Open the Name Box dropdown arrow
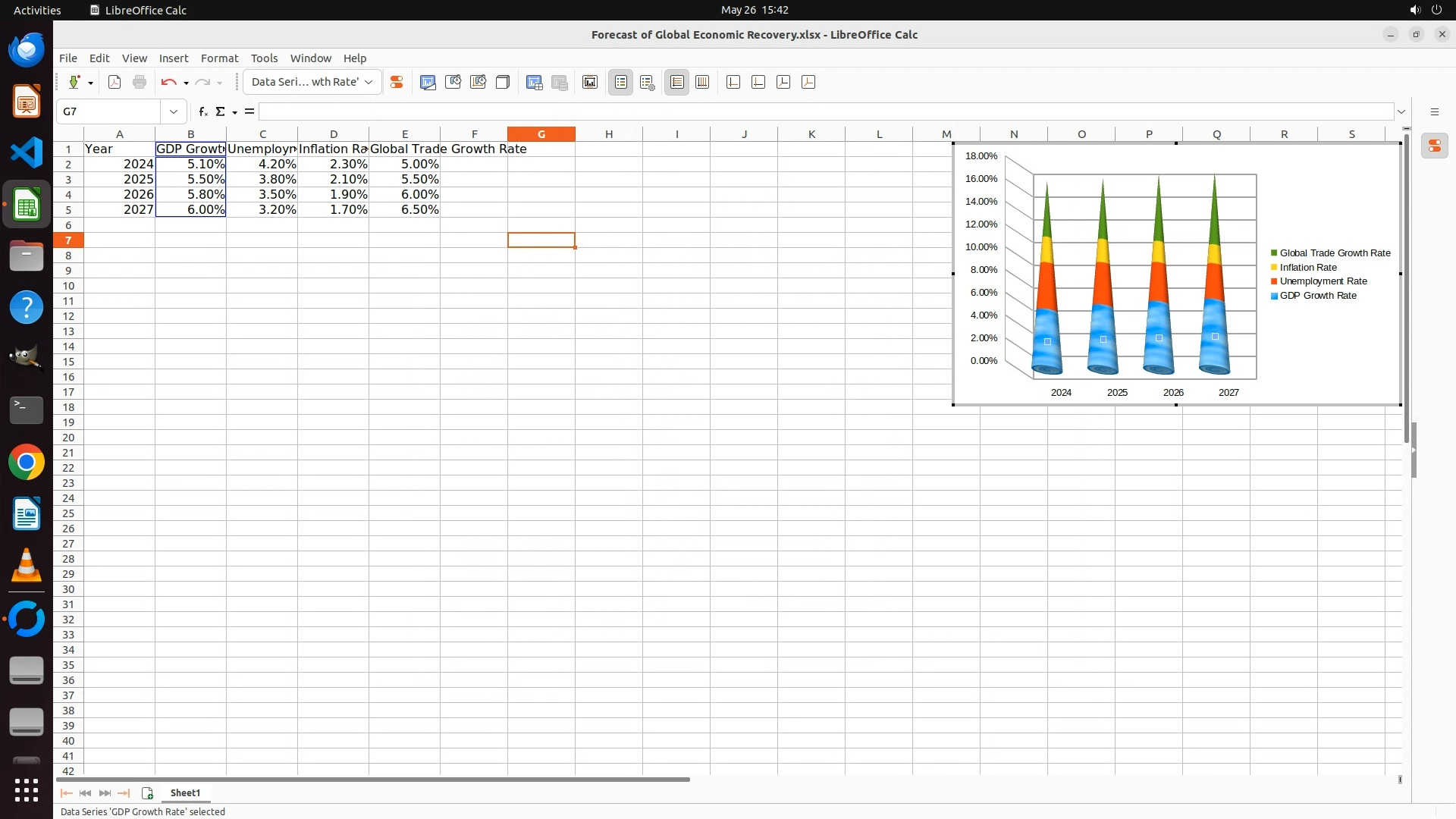1456x819 pixels. (x=174, y=111)
